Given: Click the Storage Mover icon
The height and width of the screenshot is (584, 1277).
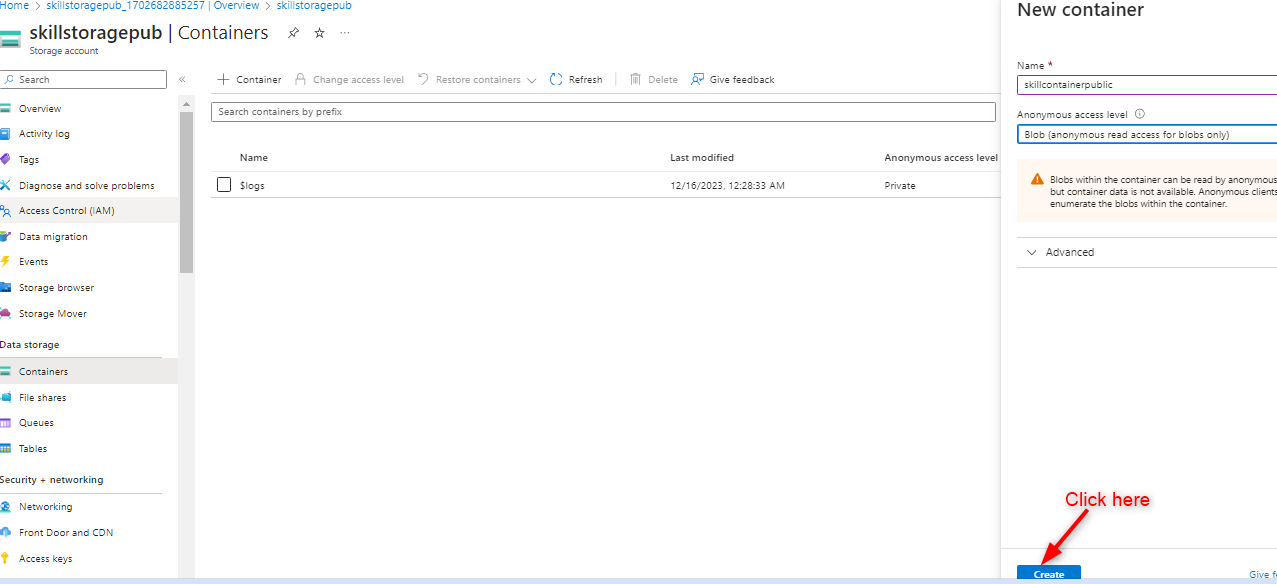Looking at the screenshot, I should click(6, 313).
